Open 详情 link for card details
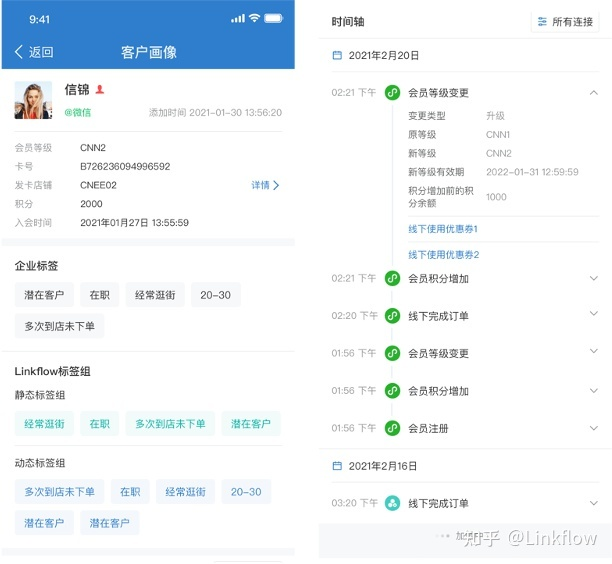 tap(265, 185)
